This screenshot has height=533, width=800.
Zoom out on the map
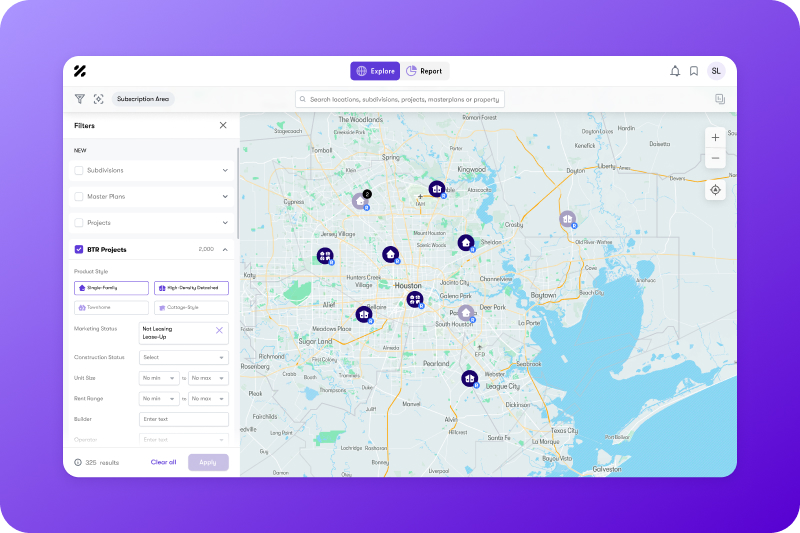pos(715,158)
